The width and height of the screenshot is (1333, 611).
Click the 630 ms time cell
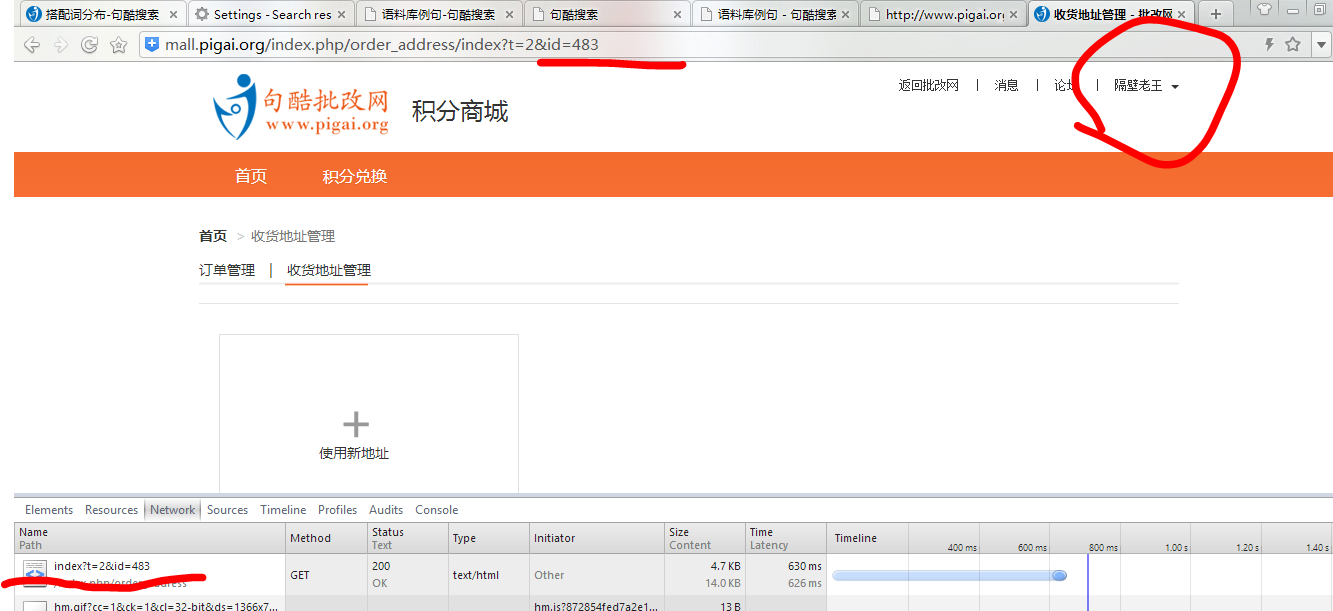(804, 566)
